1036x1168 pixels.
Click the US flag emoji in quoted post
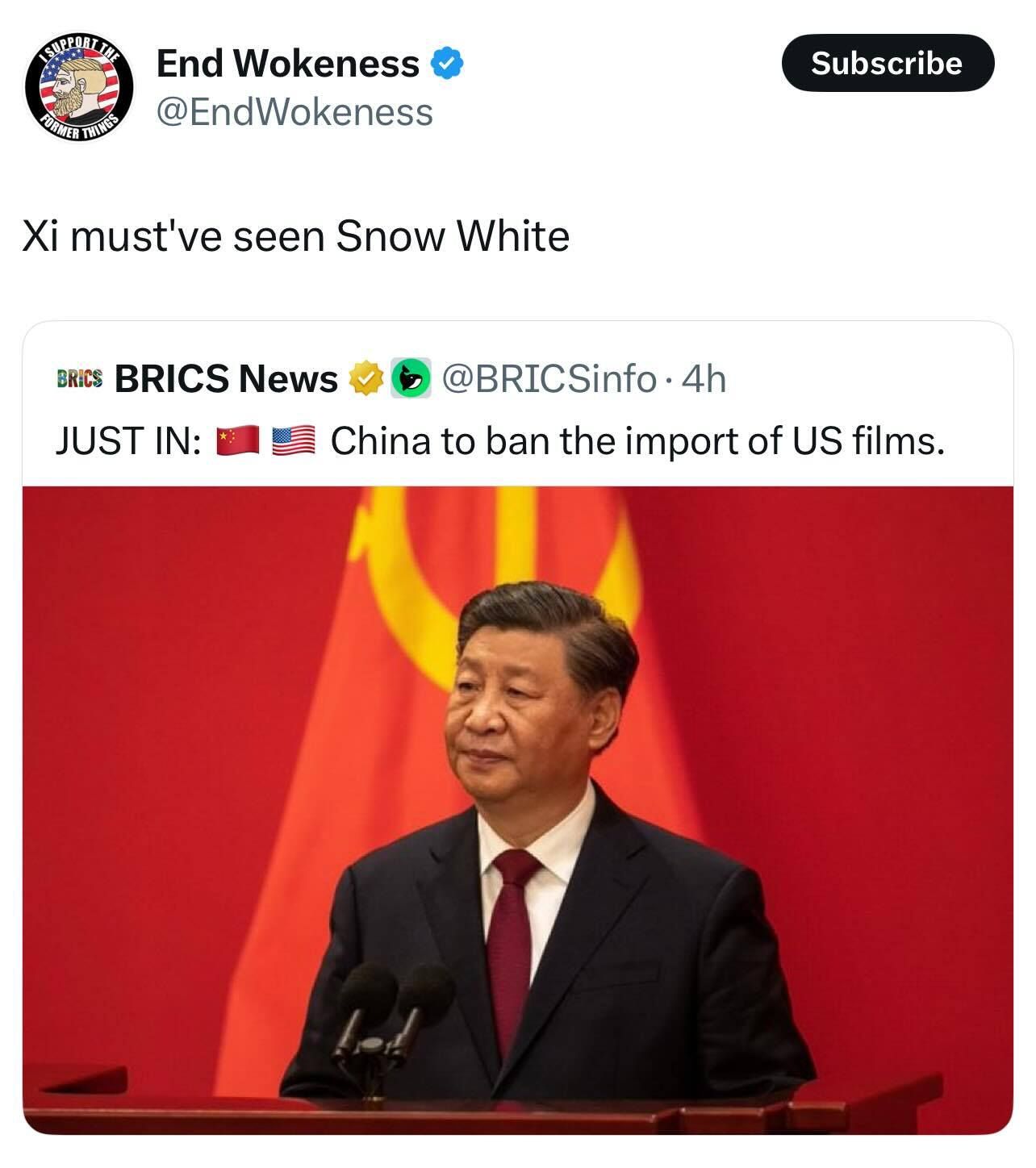293,440
